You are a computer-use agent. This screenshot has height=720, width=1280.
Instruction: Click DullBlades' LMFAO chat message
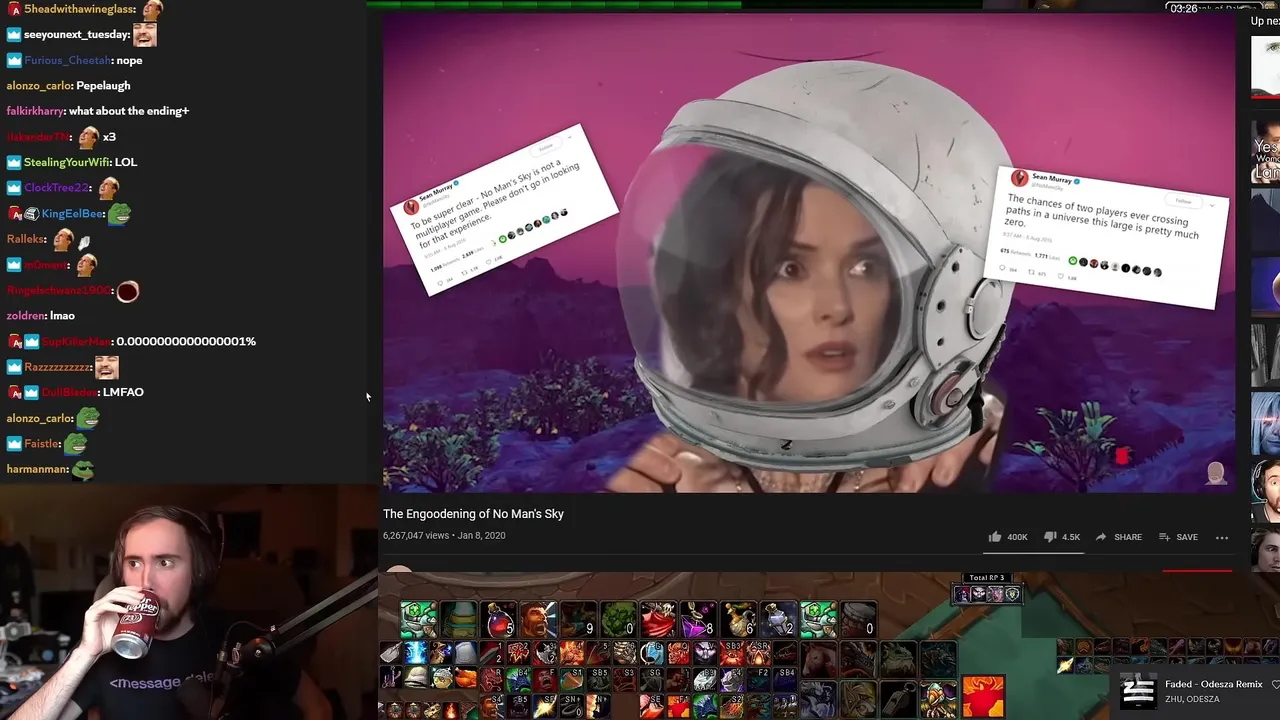point(123,392)
